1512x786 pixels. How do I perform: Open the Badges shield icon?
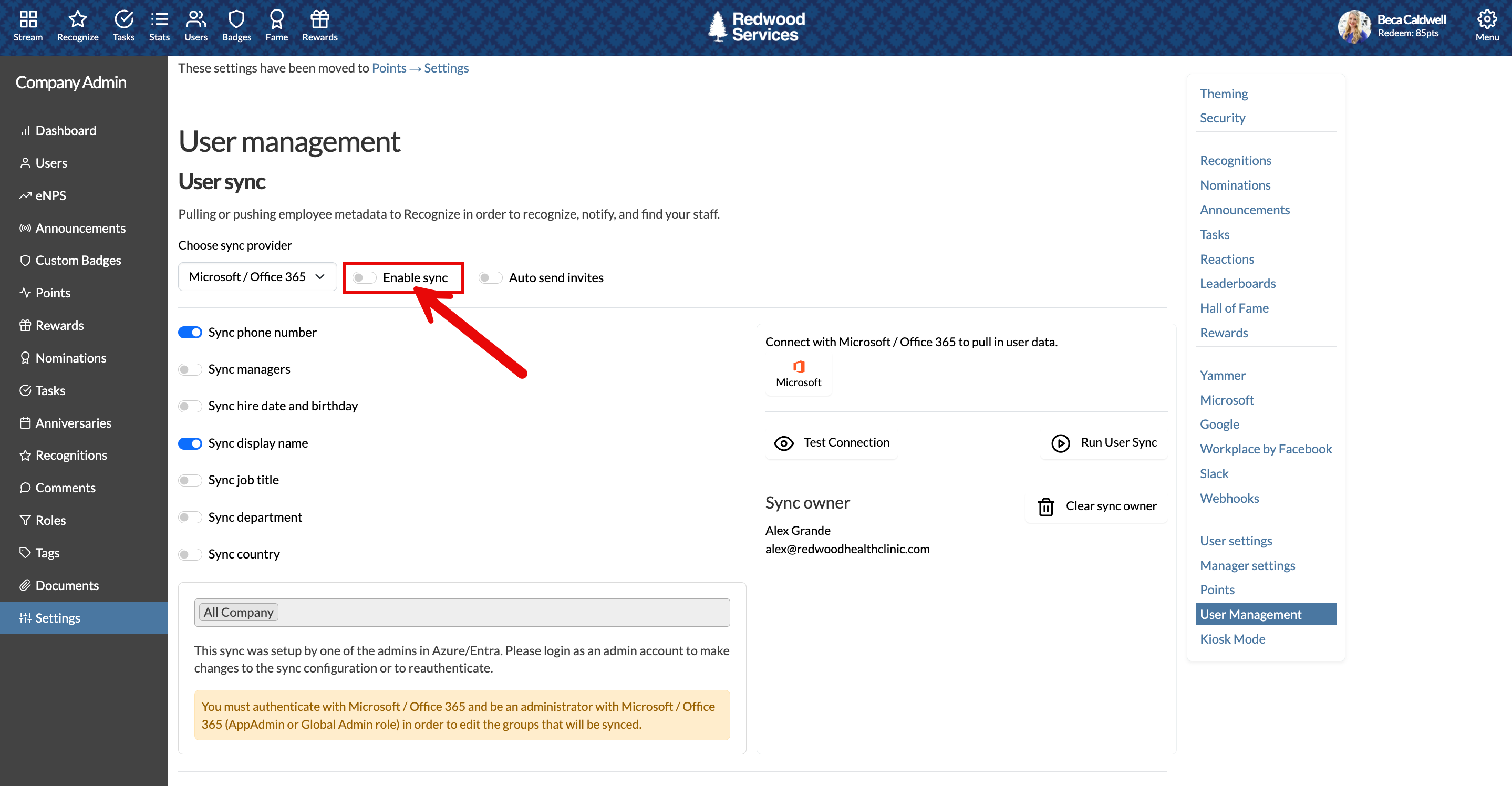tap(236, 19)
